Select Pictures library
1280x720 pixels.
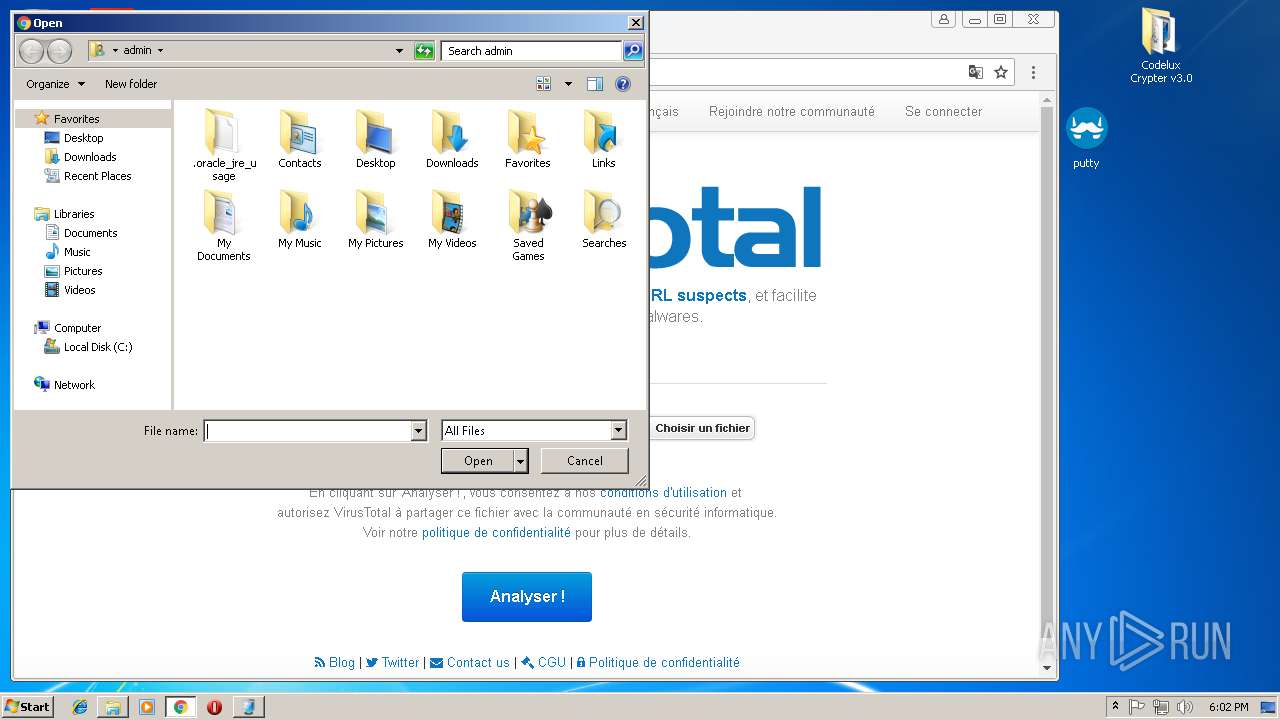(83, 271)
